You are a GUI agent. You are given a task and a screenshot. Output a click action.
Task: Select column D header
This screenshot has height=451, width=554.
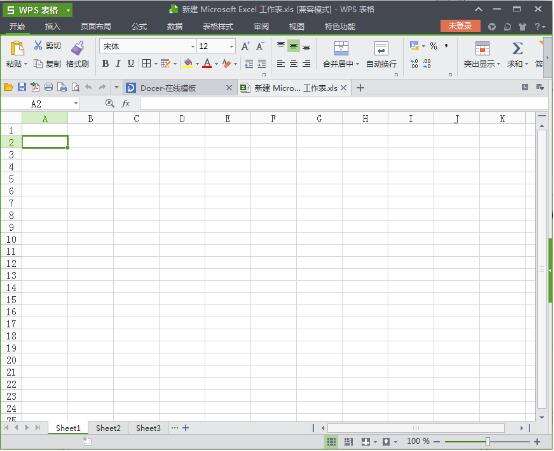[x=182, y=118]
